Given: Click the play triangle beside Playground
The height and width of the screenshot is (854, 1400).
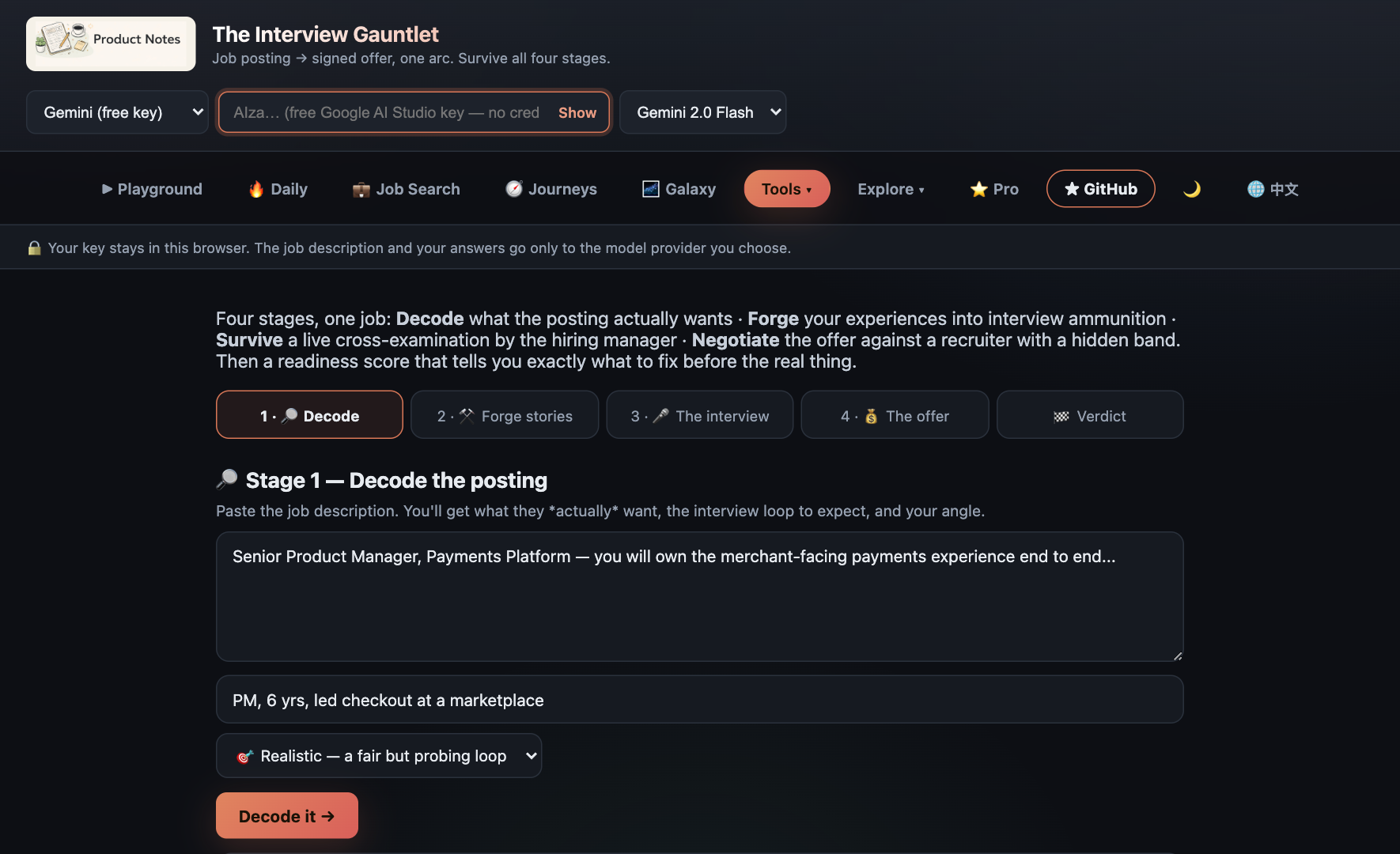Looking at the screenshot, I should coord(107,189).
